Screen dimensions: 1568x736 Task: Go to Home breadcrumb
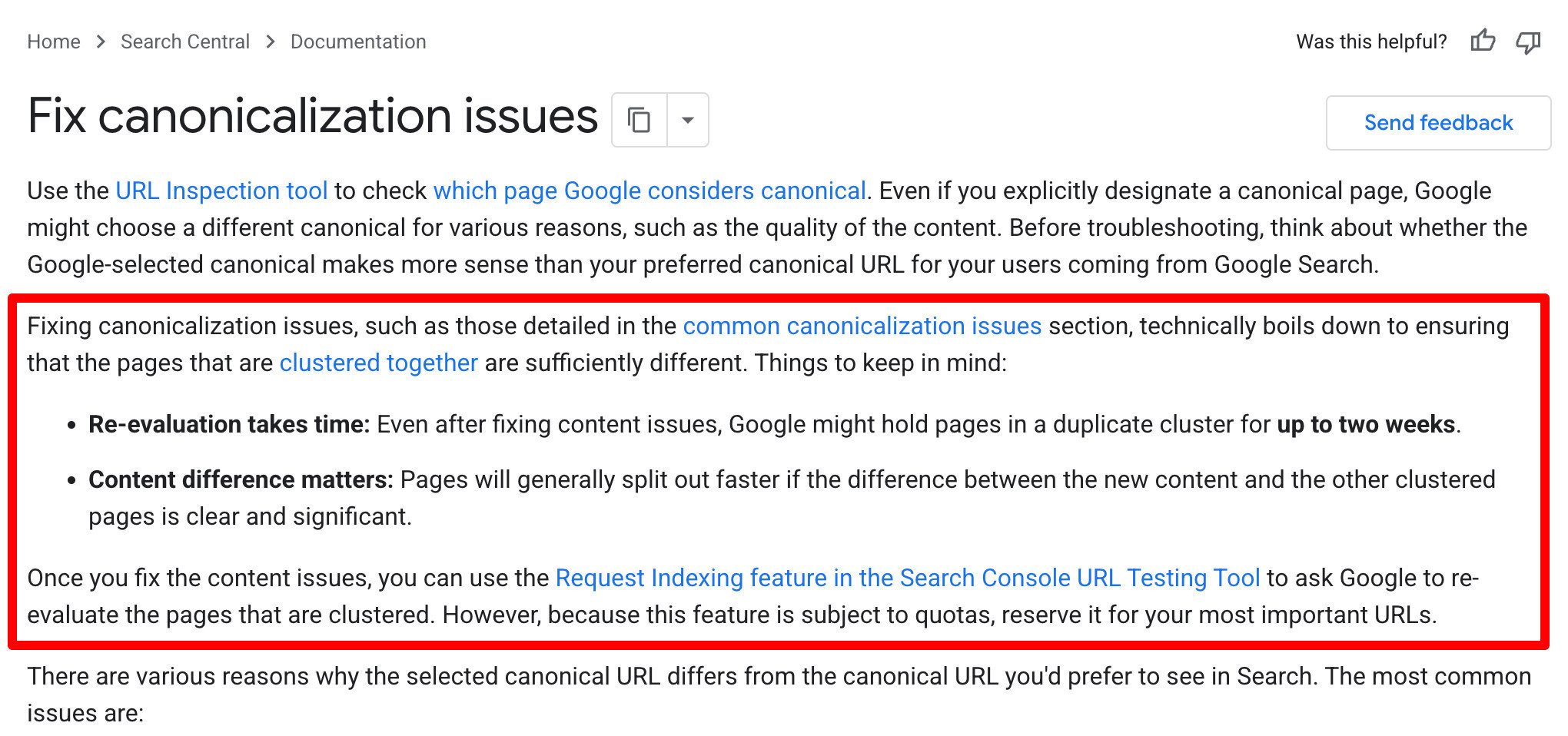[54, 41]
